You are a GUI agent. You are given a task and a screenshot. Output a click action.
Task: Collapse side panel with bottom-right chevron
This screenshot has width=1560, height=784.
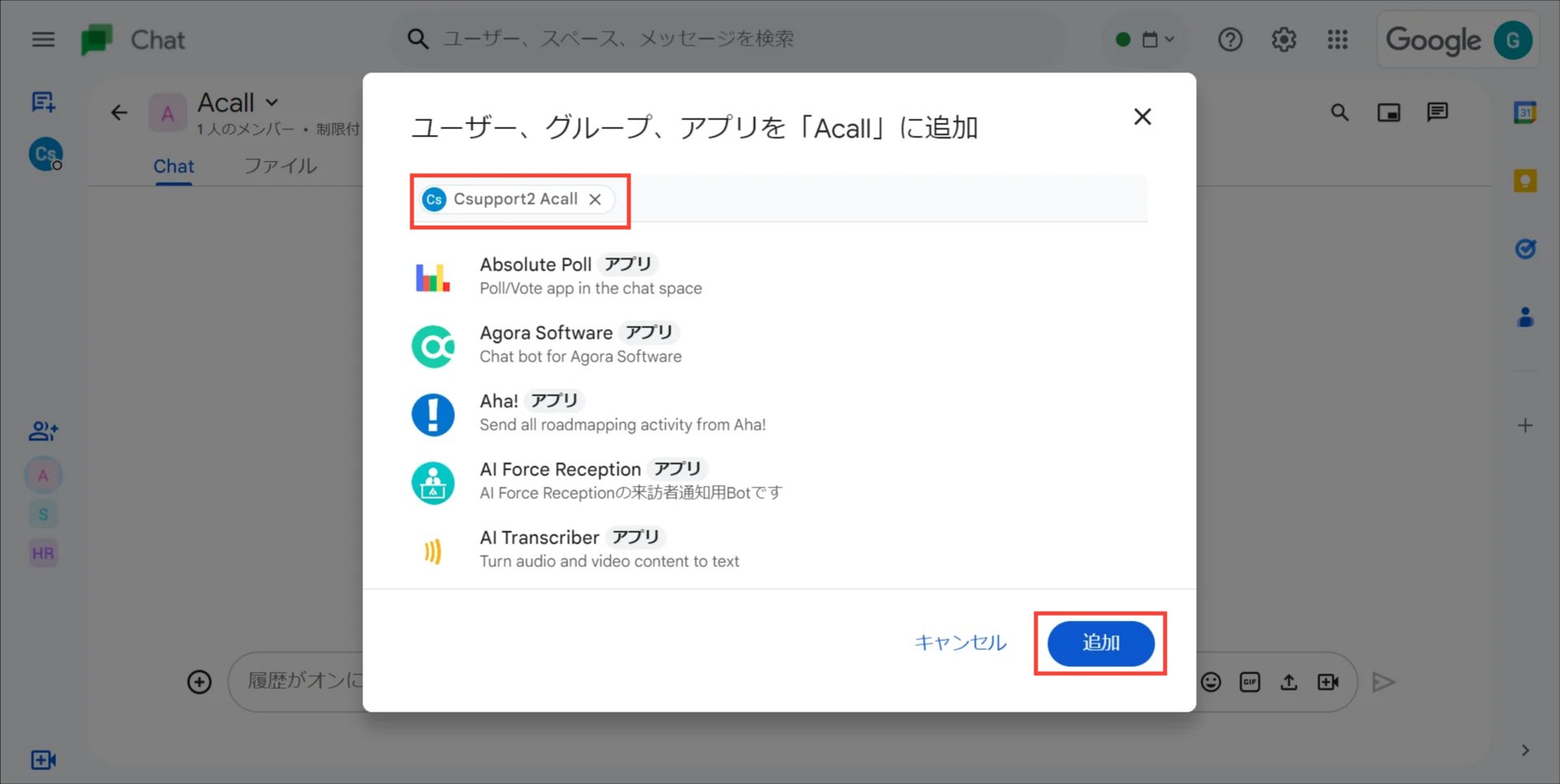pos(1525,750)
